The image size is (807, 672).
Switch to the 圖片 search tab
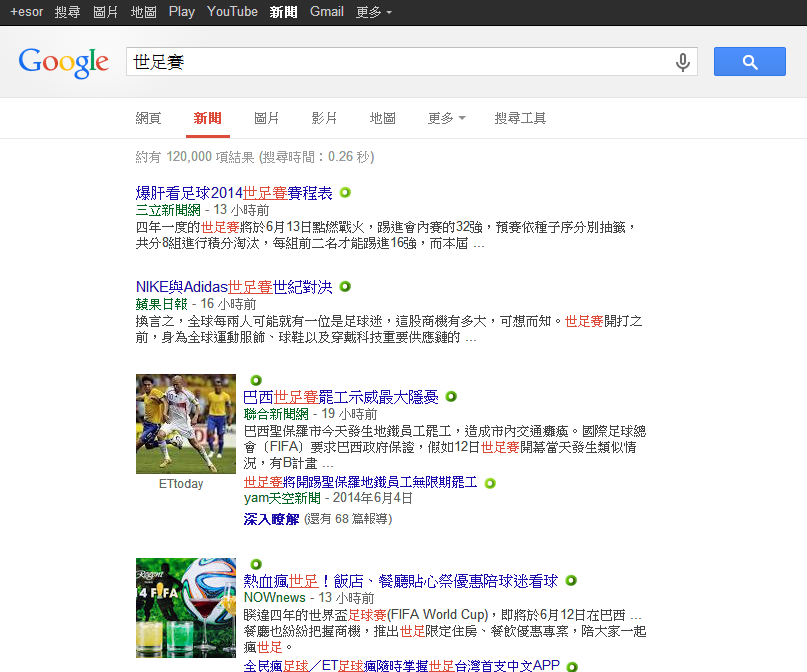coord(267,118)
